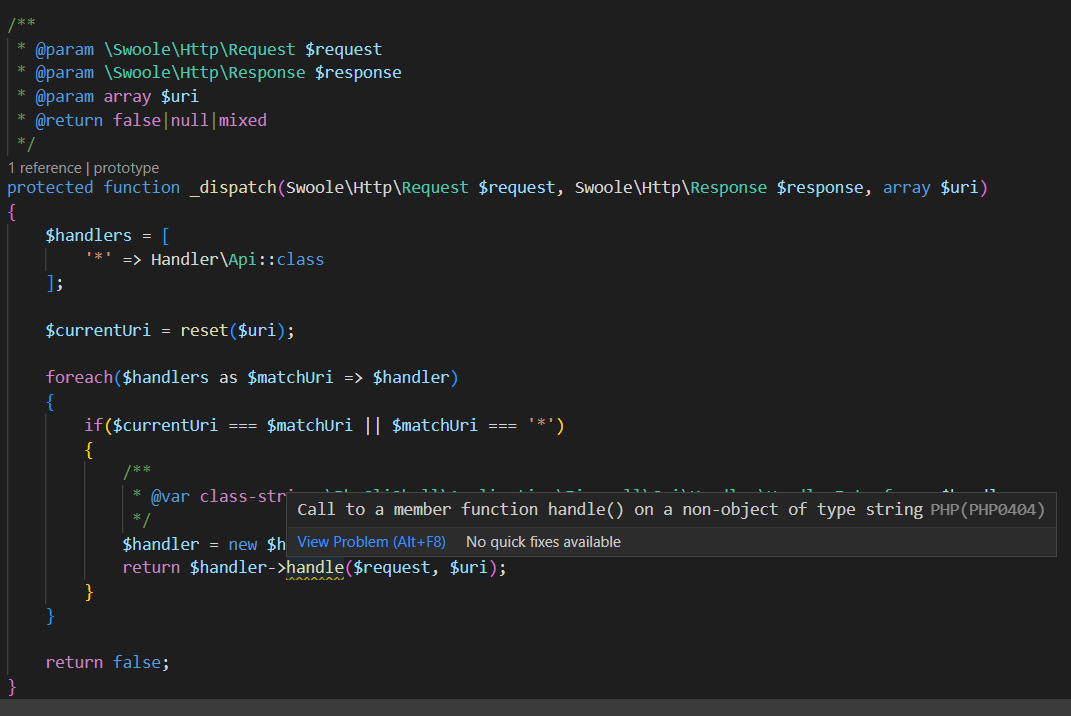Click the error tooltip message text
Screen dimensions: 1071x716
point(600,509)
